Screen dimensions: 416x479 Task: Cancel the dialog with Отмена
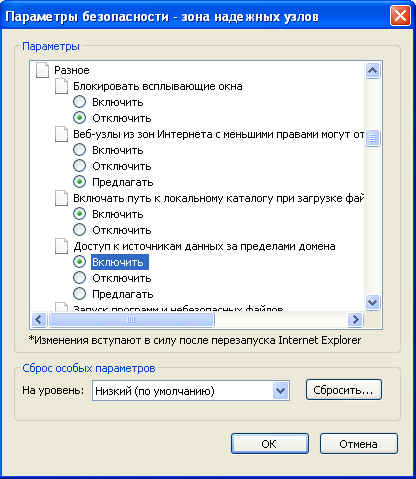pyautogui.click(x=359, y=444)
